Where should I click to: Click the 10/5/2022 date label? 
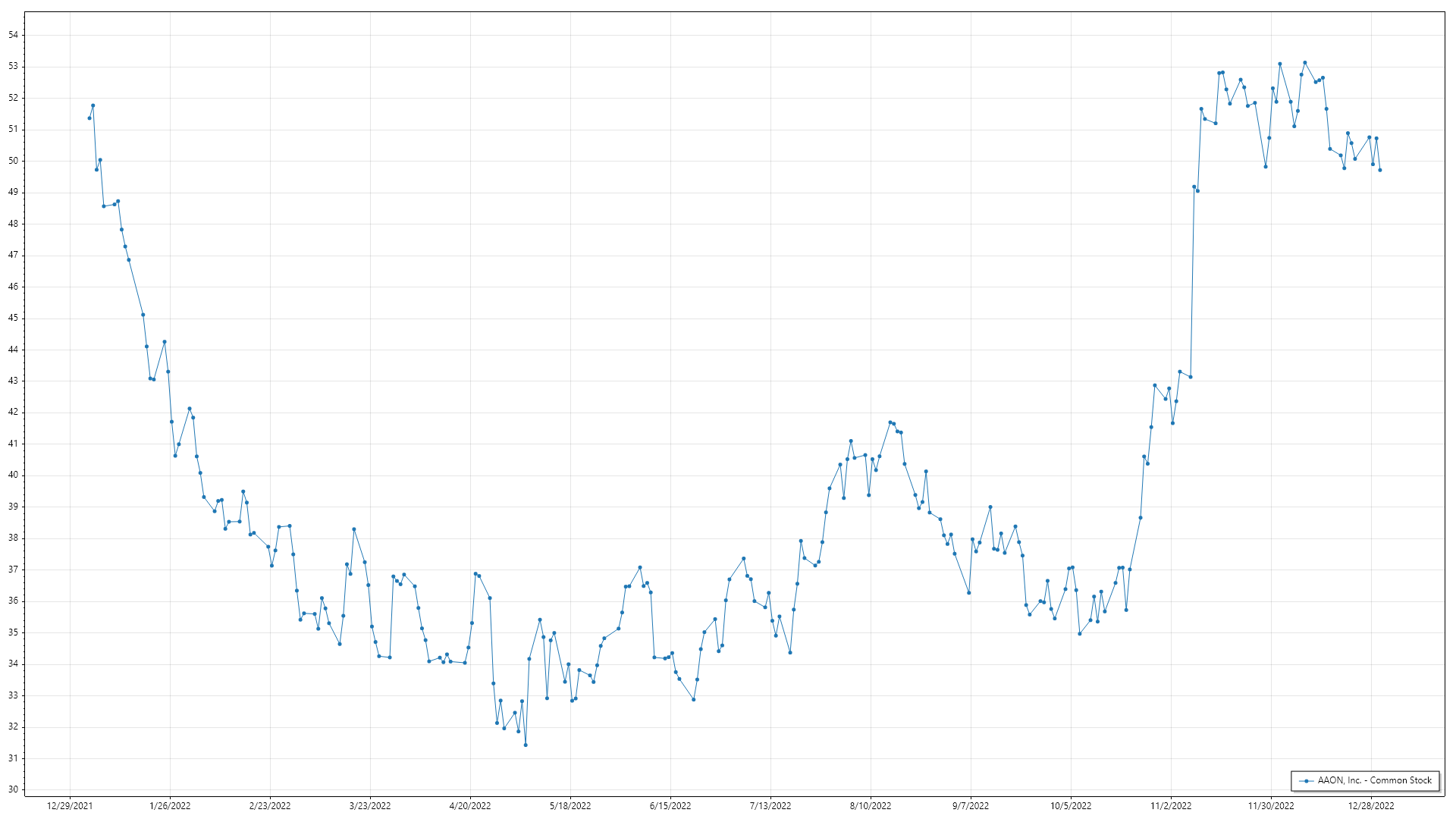point(1071,806)
